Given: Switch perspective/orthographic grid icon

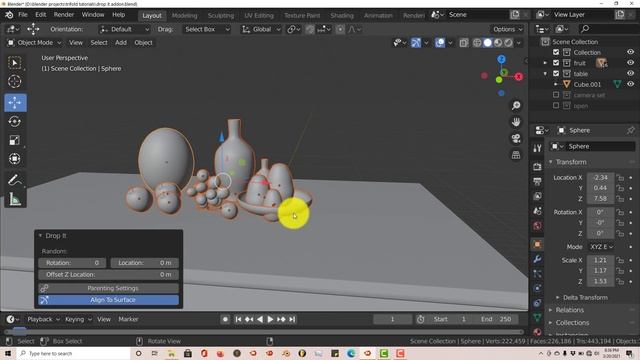Looking at the screenshot, I should coord(516,155).
